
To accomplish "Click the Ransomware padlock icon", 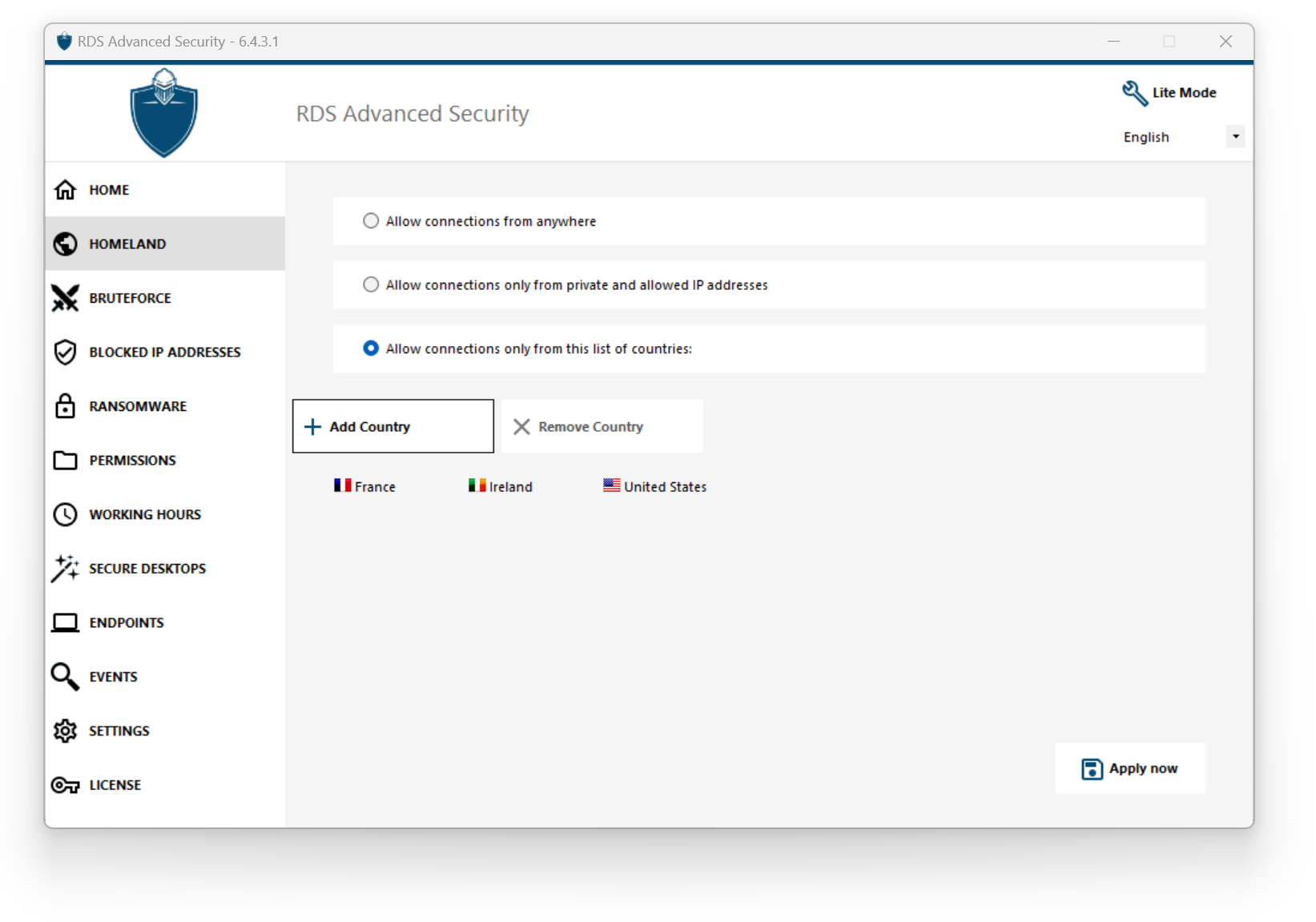I will click(65, 406).
